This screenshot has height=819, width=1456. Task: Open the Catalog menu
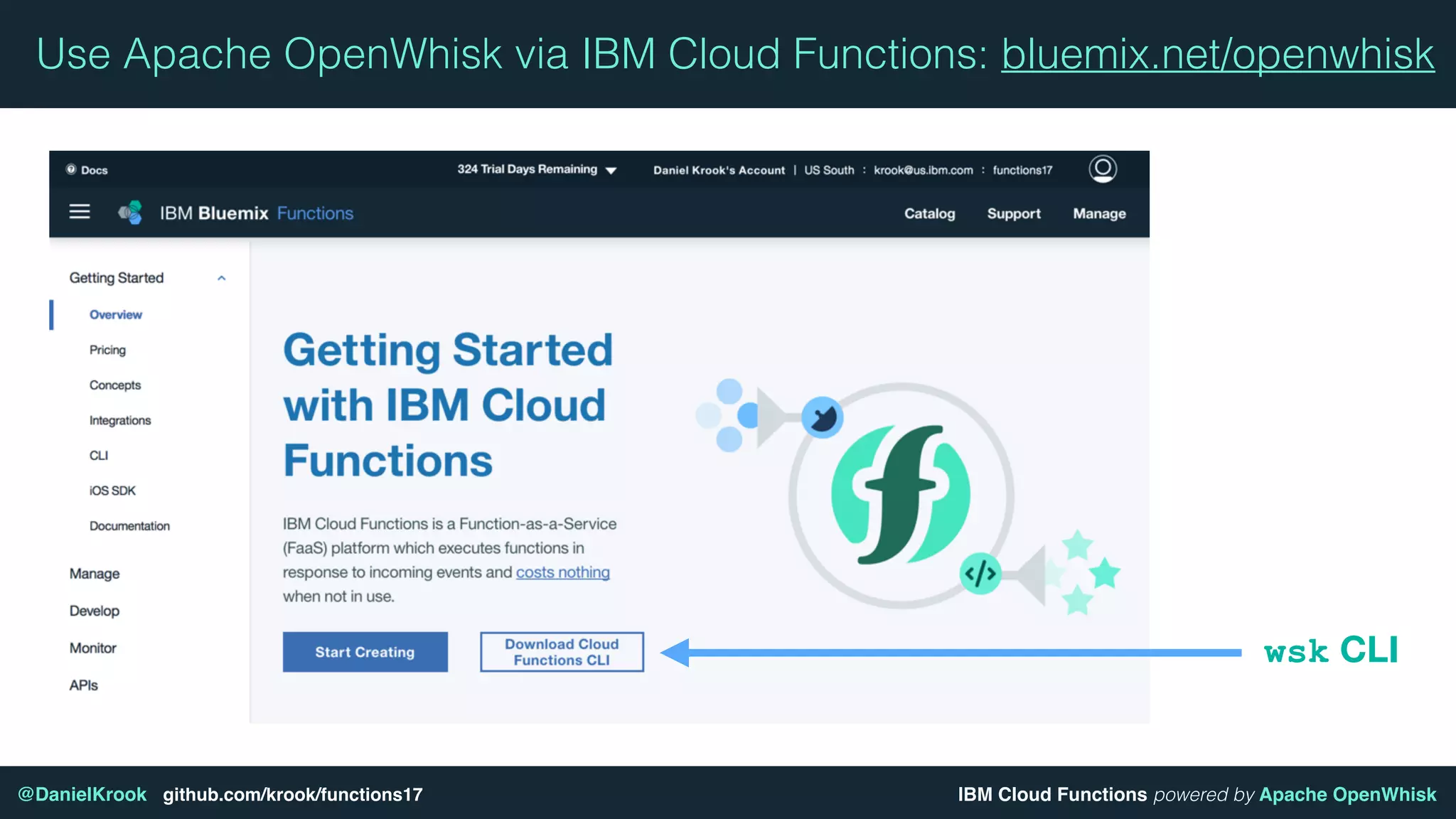point(929,213)
